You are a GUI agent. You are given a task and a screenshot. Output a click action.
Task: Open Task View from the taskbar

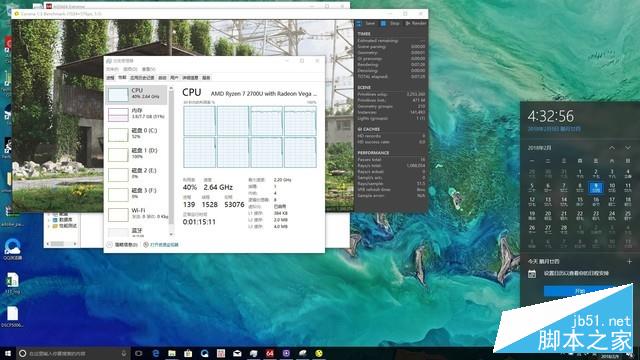(139, 353)
